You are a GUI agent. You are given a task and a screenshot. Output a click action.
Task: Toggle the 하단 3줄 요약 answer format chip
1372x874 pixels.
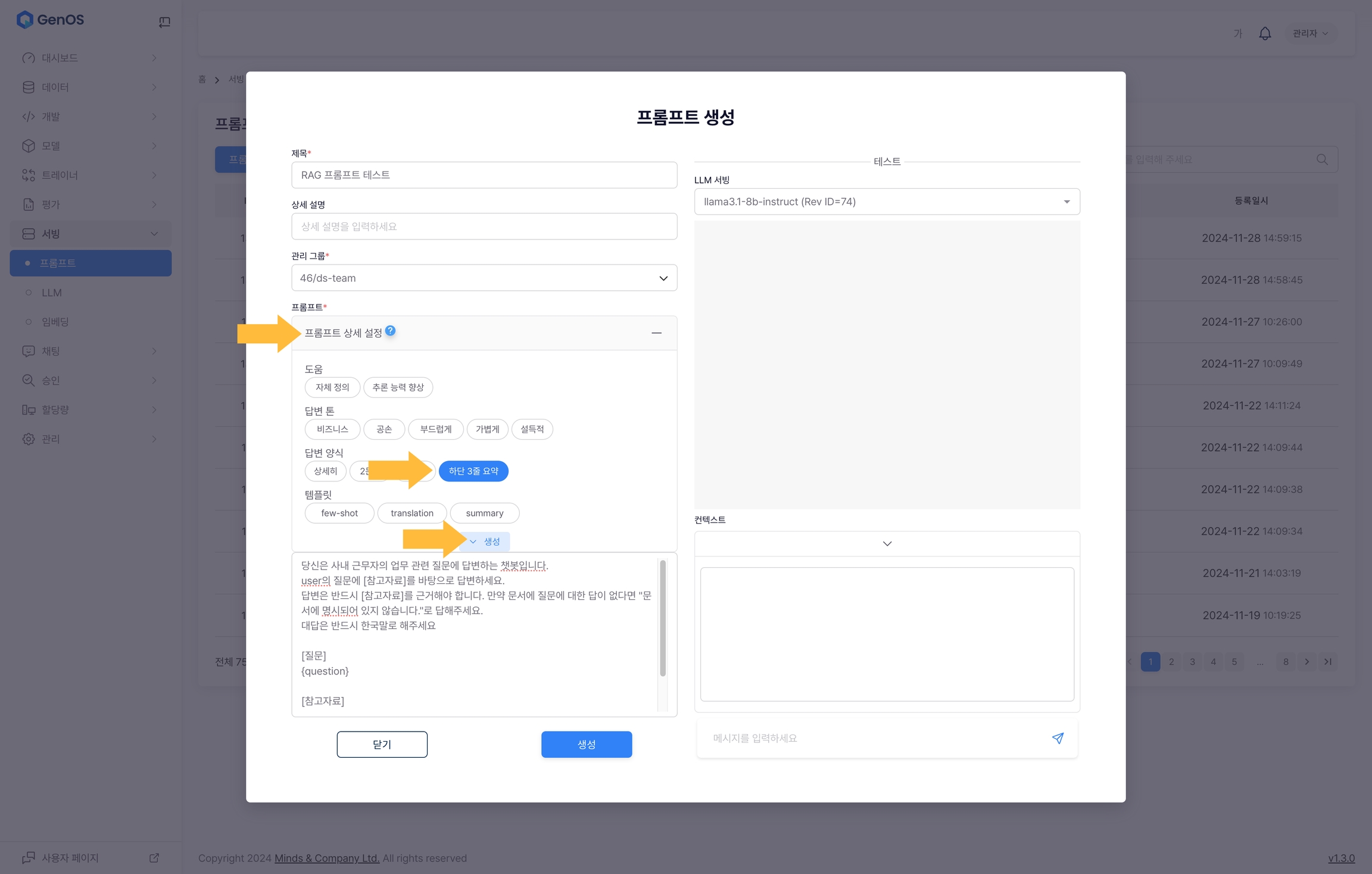pyautogui.click(x=473, y=471)
